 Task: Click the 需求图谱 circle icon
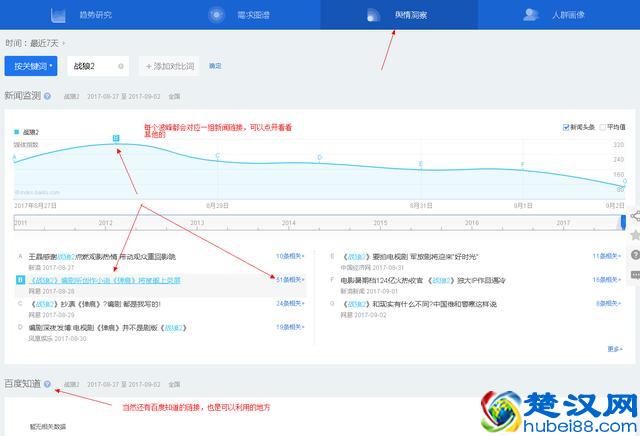click(216, 15)
